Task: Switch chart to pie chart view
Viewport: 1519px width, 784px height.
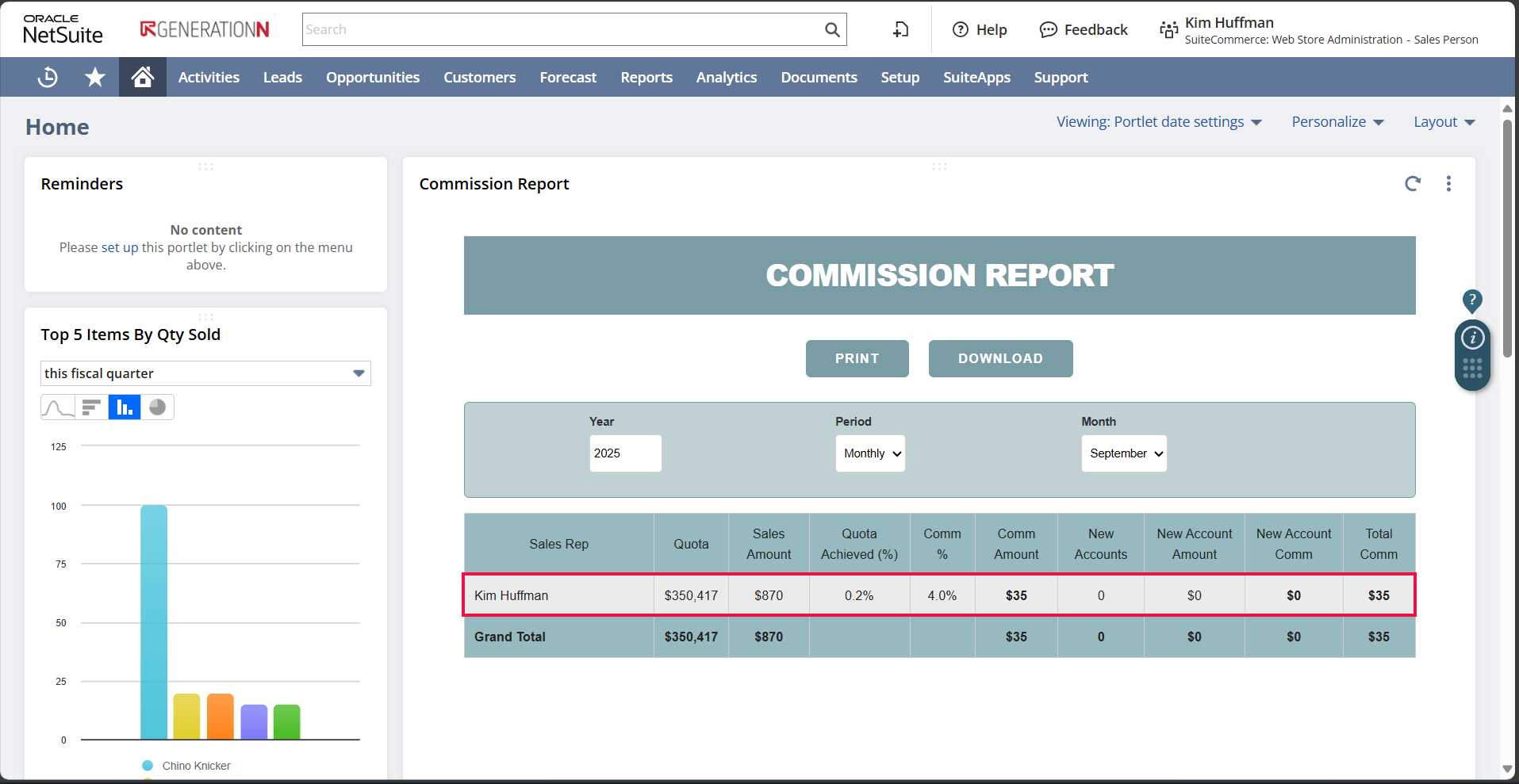Action: (157, 407)
